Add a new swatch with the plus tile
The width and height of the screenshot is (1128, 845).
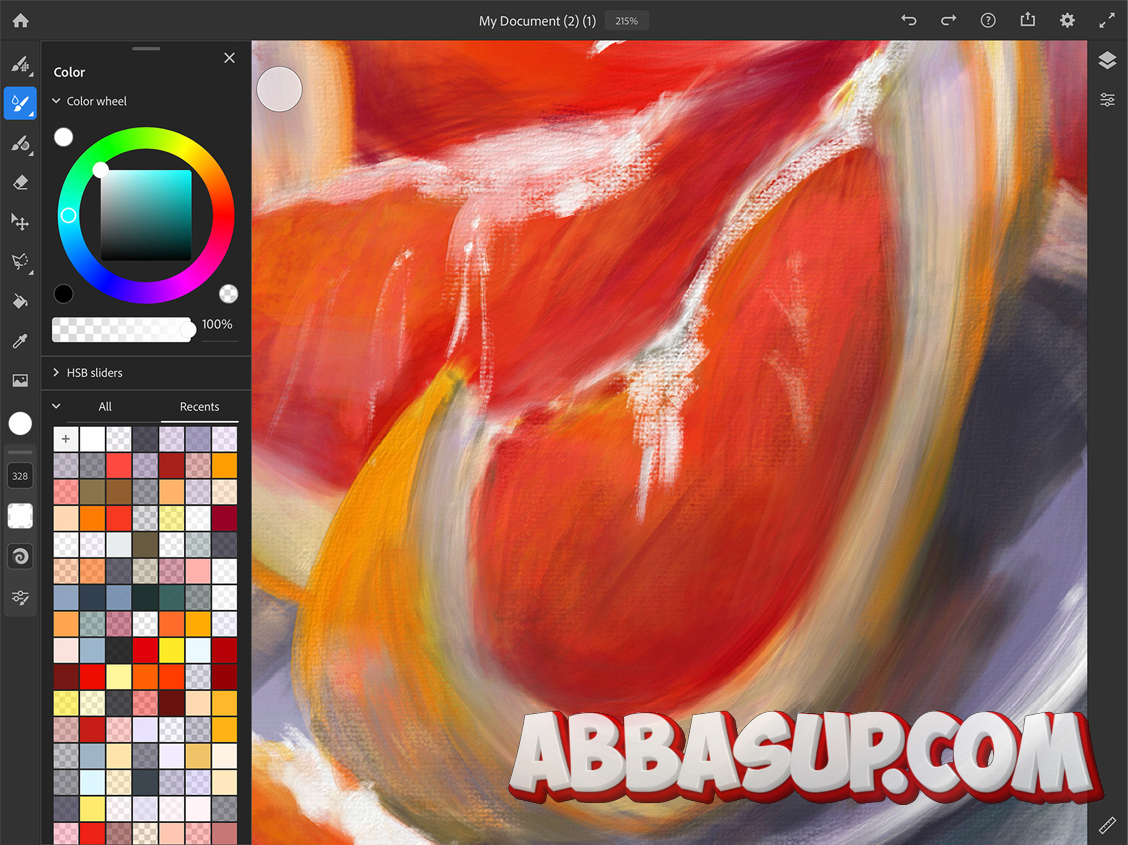(x=66, y=438)
